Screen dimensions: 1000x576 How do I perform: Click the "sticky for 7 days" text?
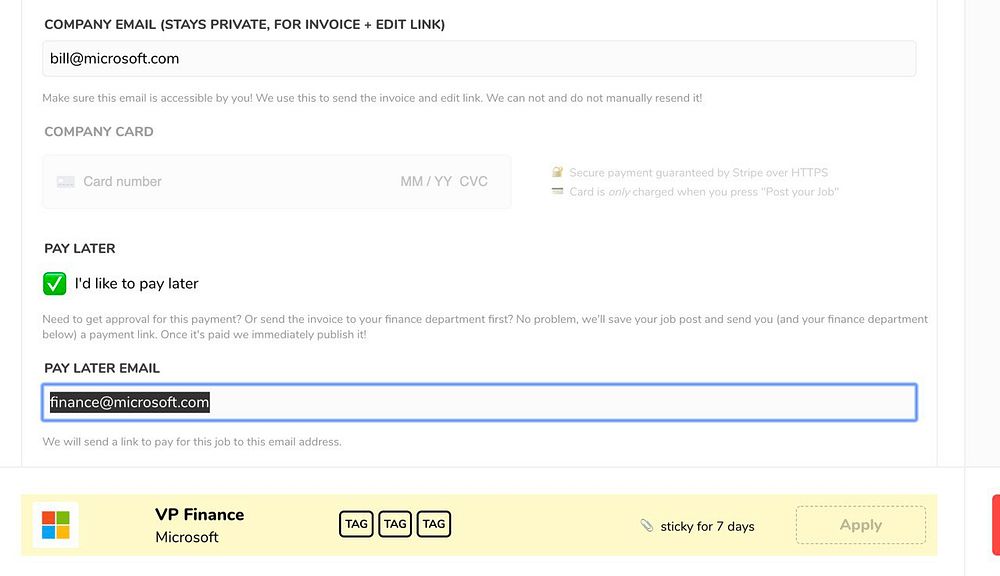click(x=707, y=526)
